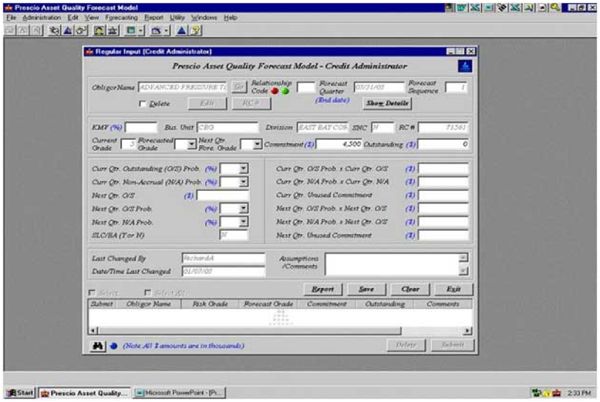Click the Next Qtr. O/S ($) input field
The width and height of the screenshot is (600, 402).
(223, 195)
